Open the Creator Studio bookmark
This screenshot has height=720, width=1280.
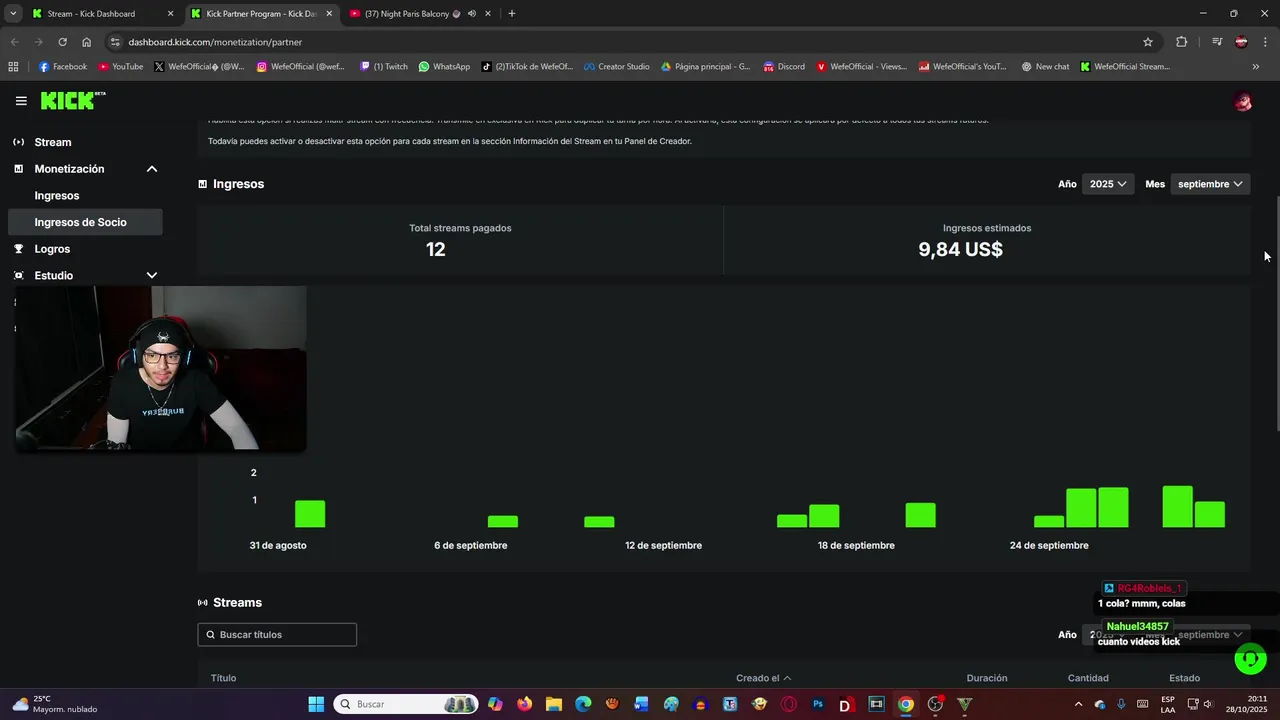tap(616, 67)
